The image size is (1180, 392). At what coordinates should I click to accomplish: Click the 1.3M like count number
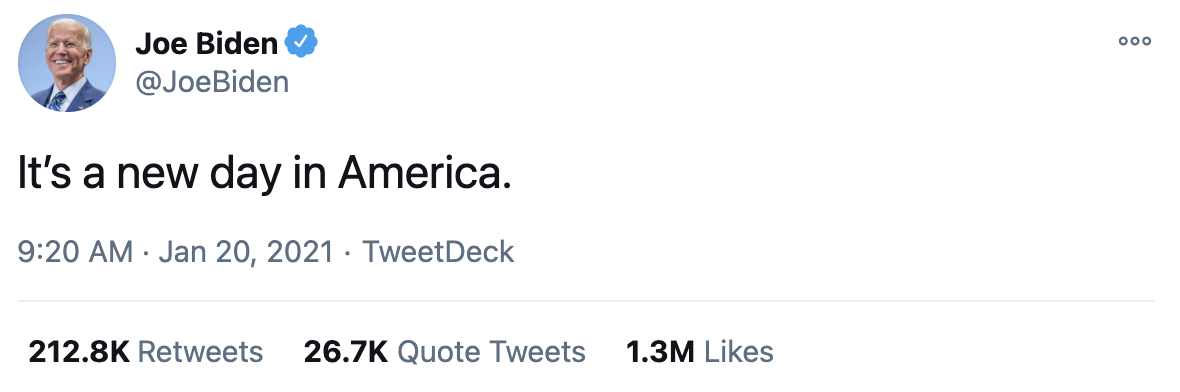click(x=660, y=351)
